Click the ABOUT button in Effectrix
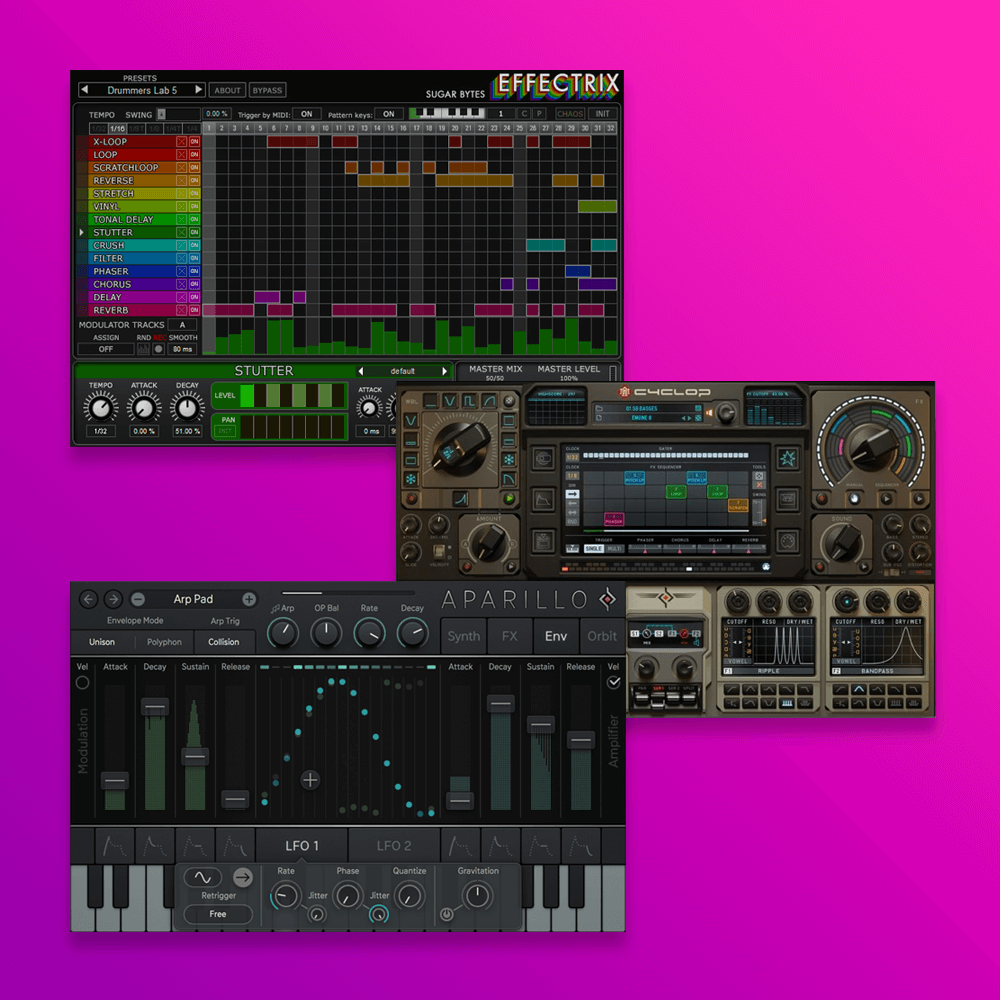The width and height of the screenshot is (1000, 1000). pos(228,91)
